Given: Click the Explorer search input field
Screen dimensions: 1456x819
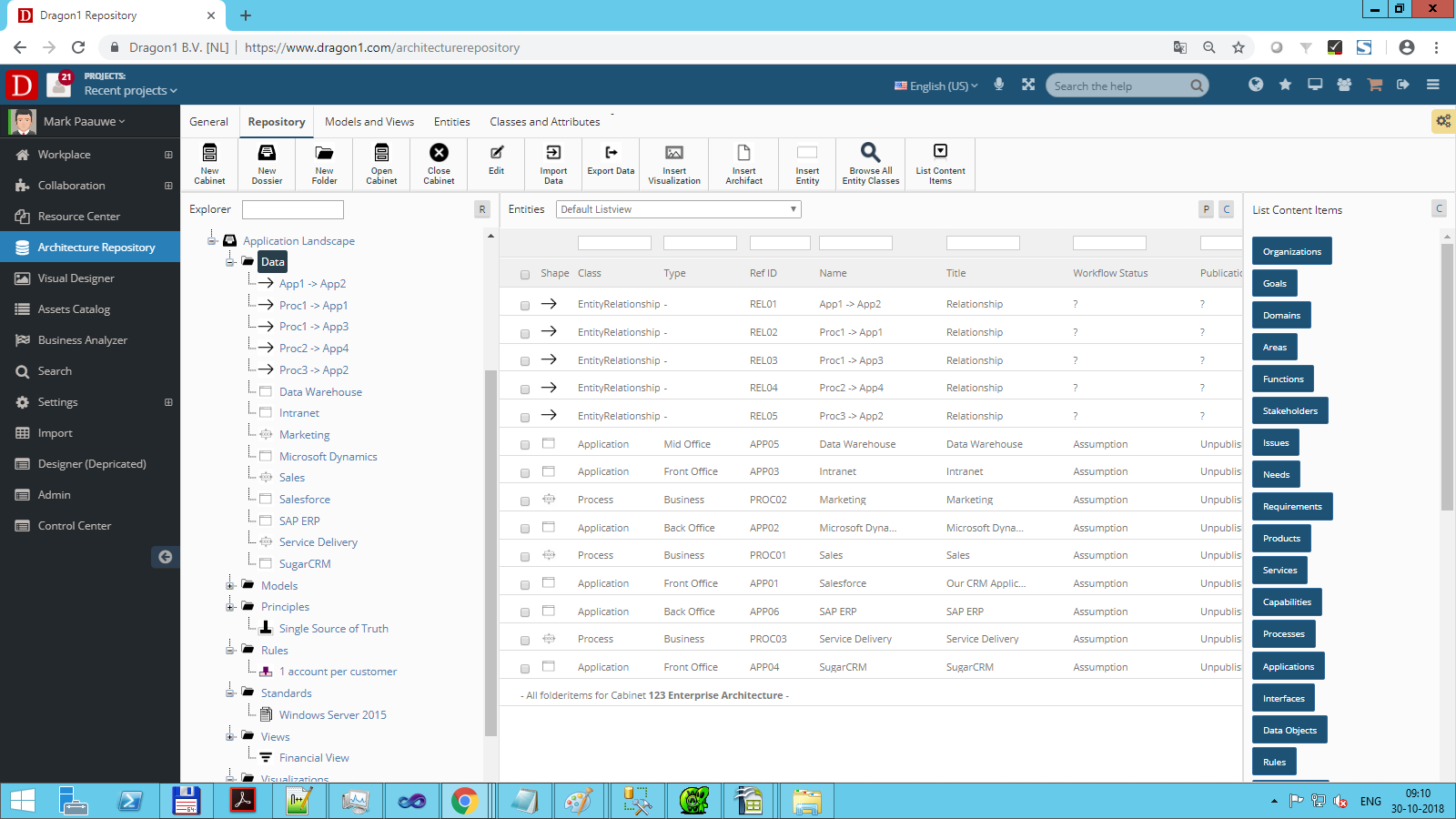Looking at the screenshot, I should pos(293,209).
